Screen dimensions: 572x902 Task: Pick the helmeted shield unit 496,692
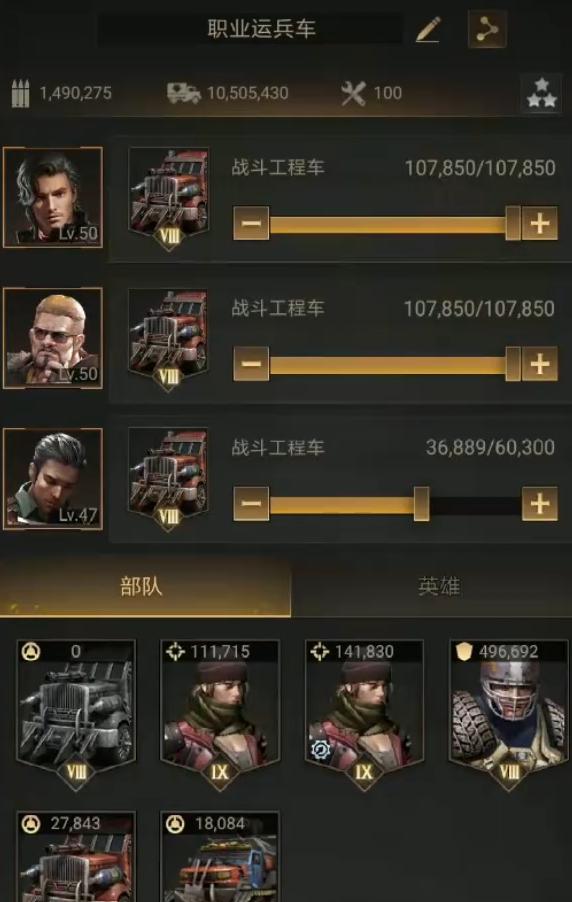coord(509,713)
